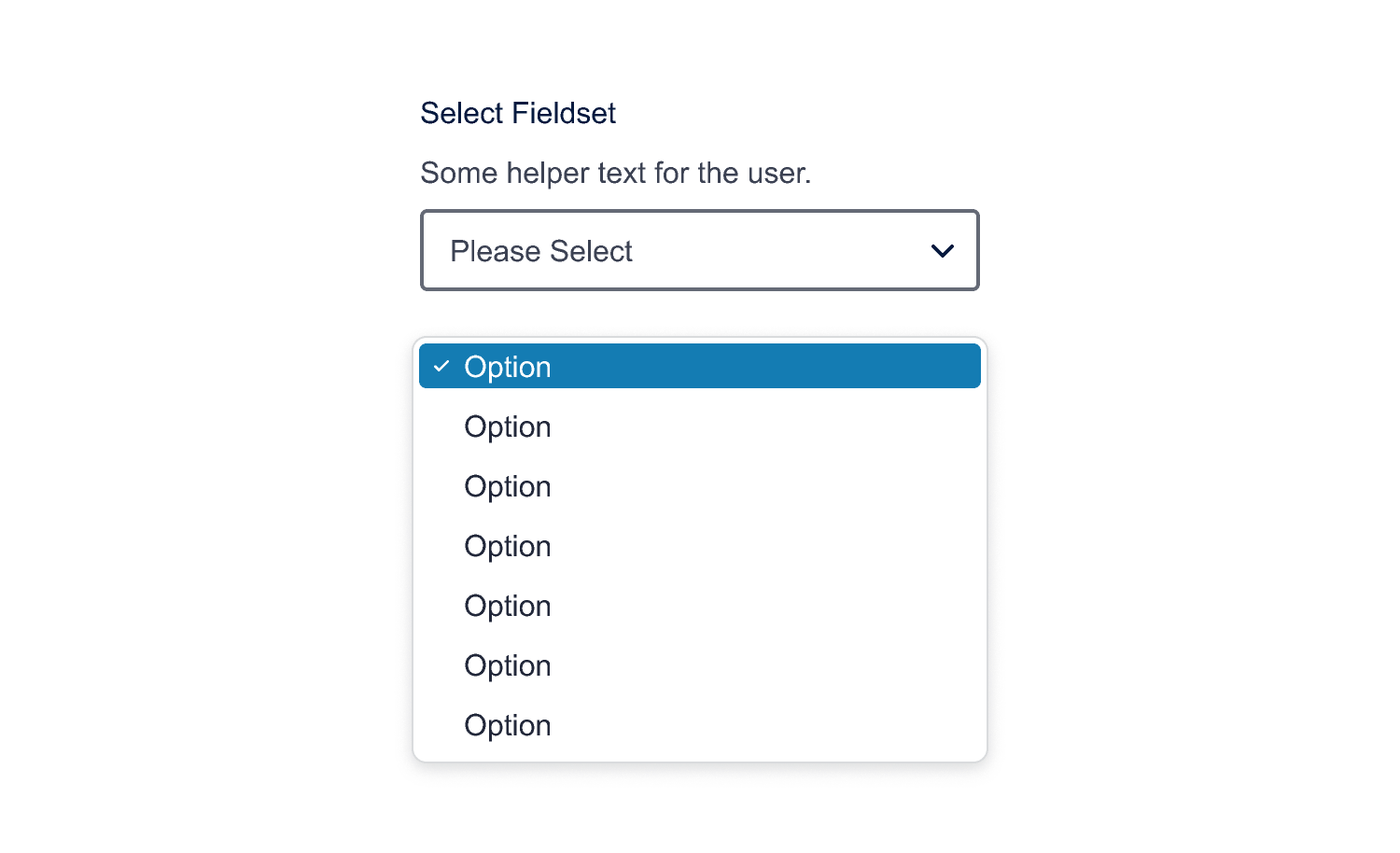Image resolution: width=1400 pixels, height=853 pixels.
Task: Click the helper text below the label
Action: tap(616, 173)
